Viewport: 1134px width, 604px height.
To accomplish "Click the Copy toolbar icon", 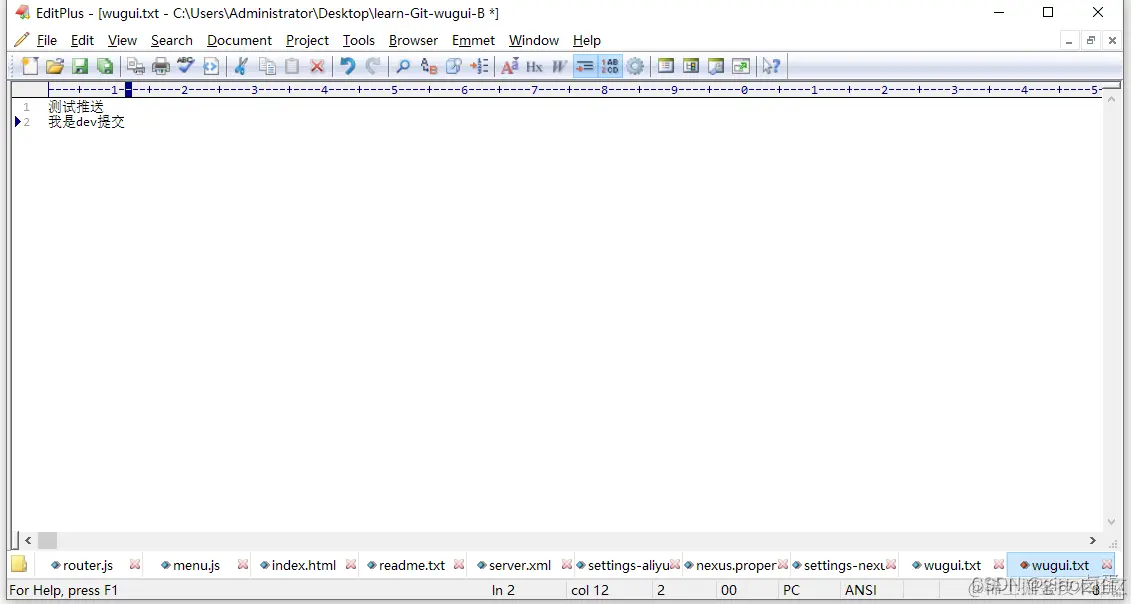I will [267, 67].
